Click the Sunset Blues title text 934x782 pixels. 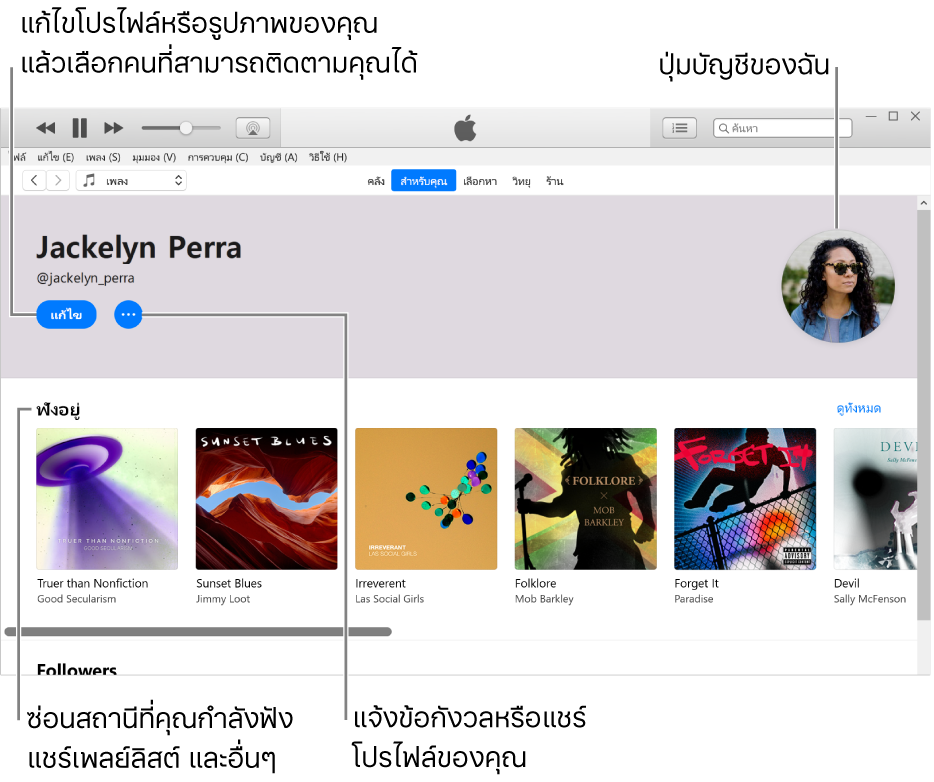[x=229, y=584]
